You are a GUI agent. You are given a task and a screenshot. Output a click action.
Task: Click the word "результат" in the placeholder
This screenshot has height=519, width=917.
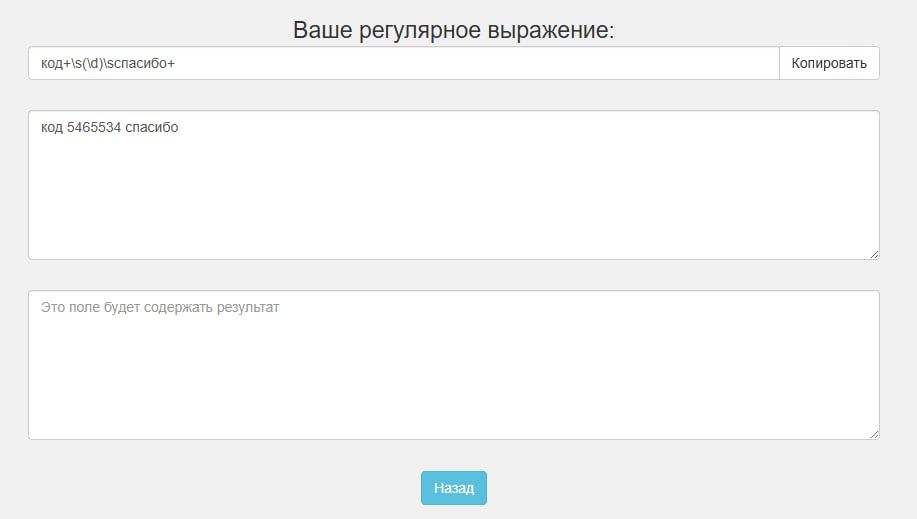pos(248,307)
